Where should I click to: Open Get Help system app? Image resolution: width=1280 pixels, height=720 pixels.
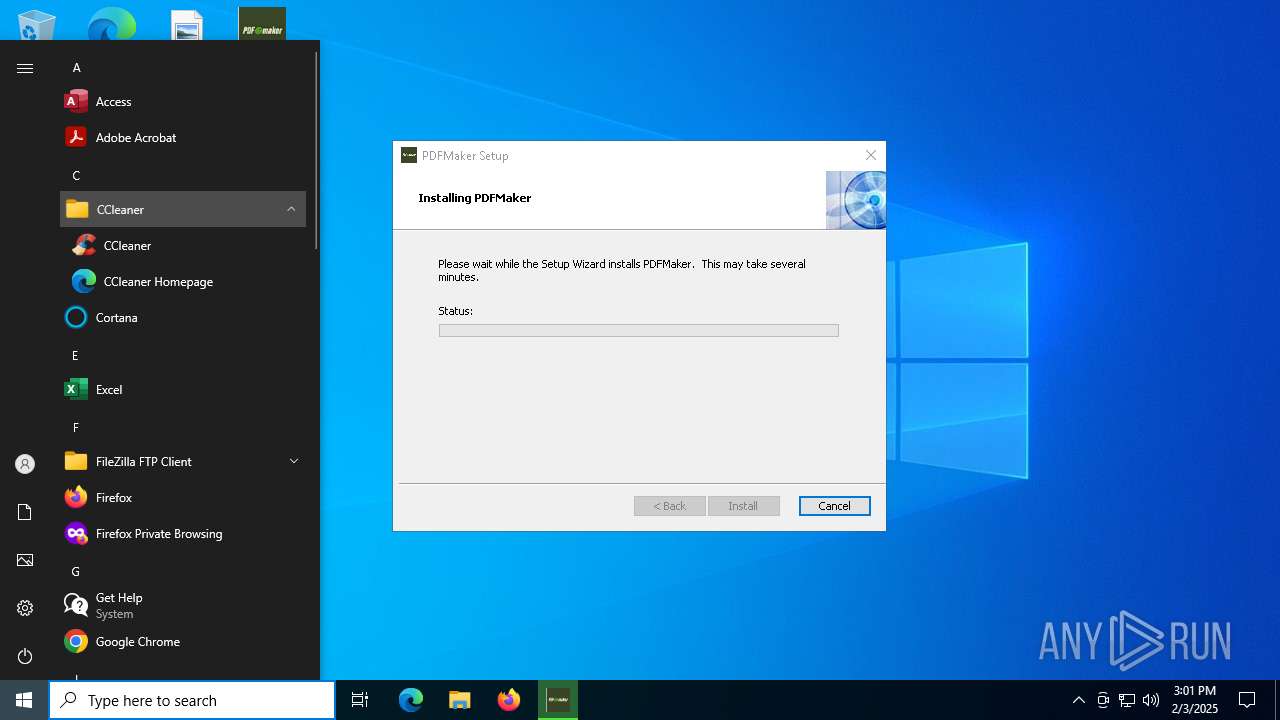[x=183, y=605]
